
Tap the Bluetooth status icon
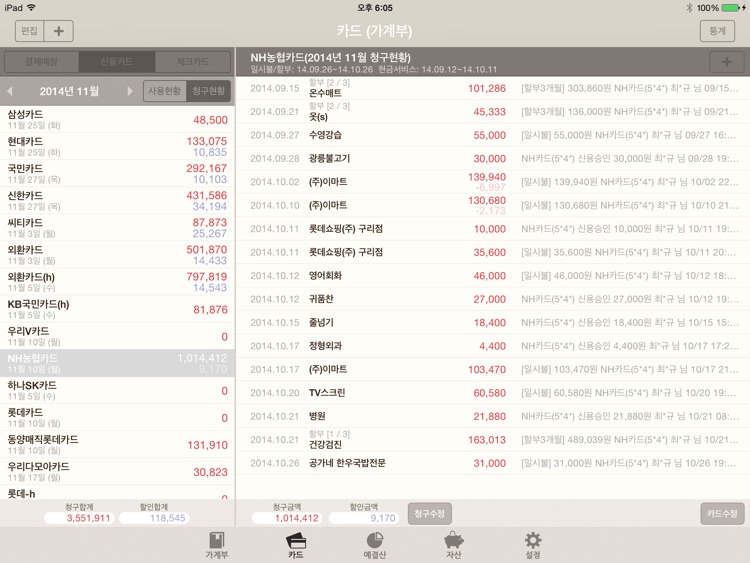689,8
